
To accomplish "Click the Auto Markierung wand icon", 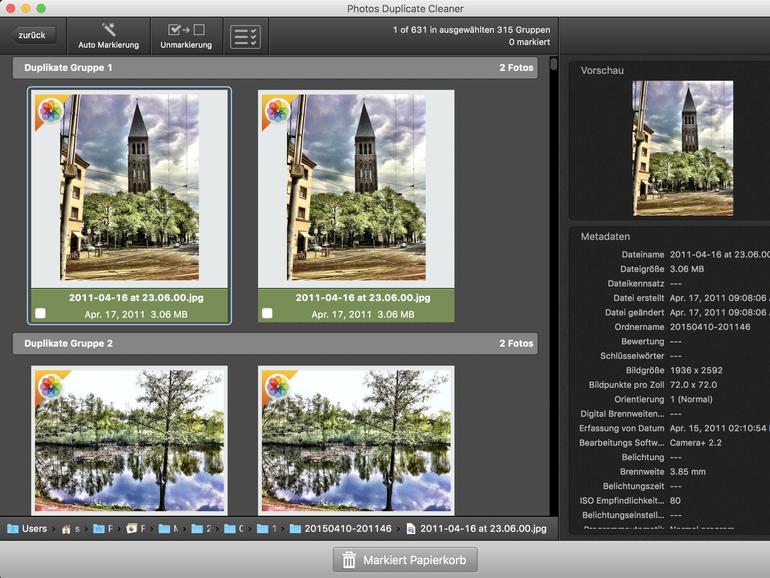I will pos(109,29).
